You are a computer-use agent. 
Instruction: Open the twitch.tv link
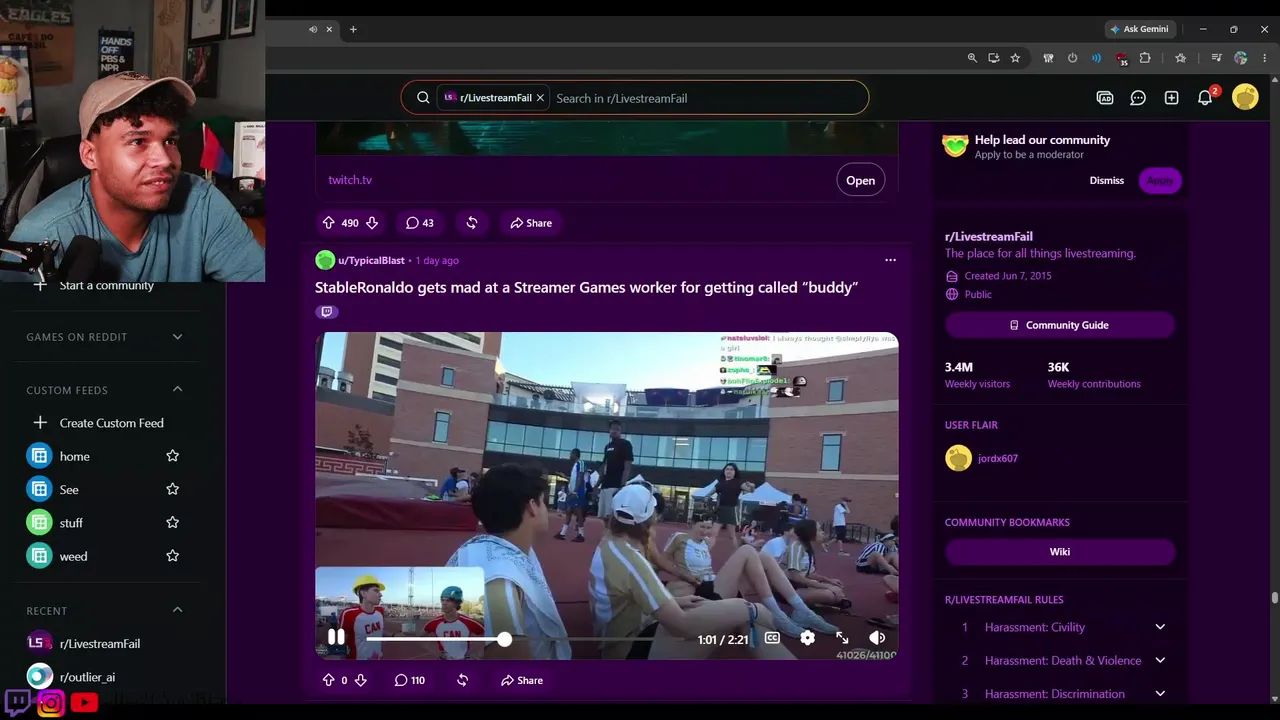[350, 180]
